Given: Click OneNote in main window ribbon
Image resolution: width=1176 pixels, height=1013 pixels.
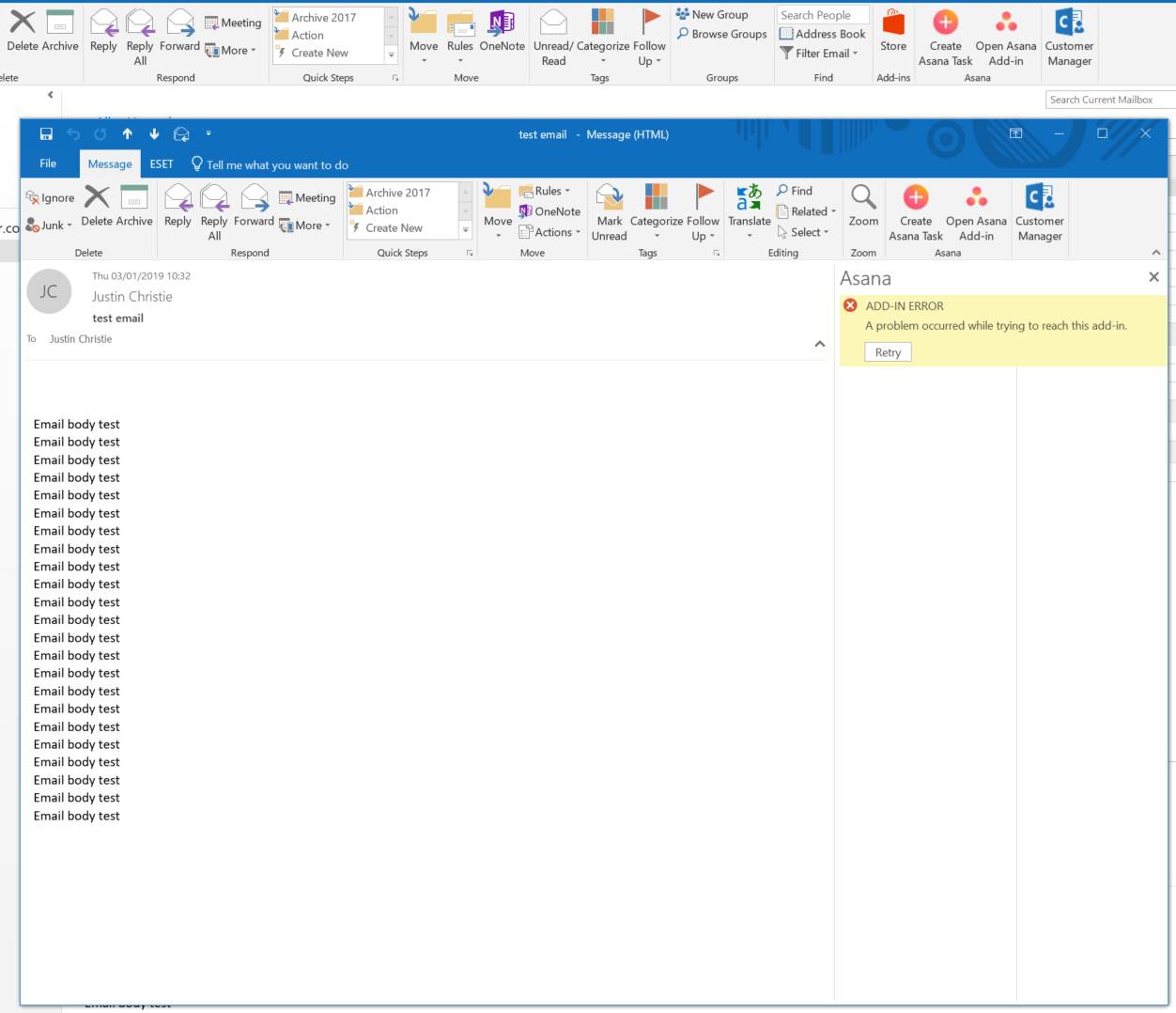Looking at the screenshot, I should [503, 31].
